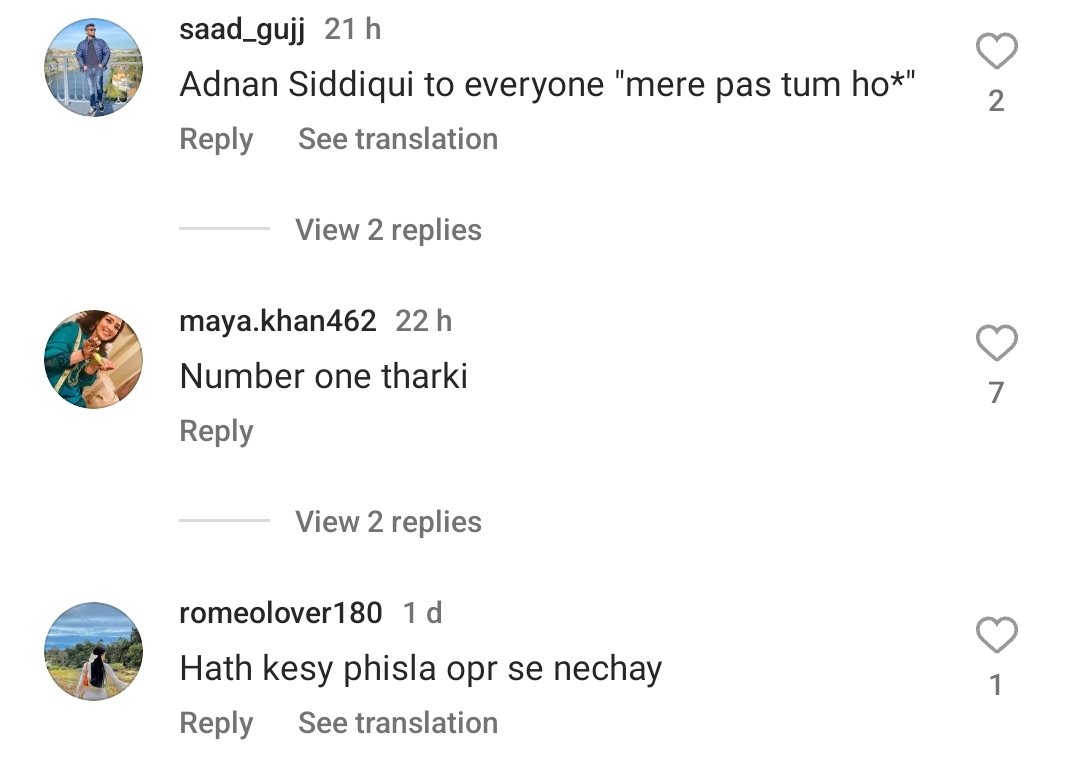
Task: Open the maya.khan462 username link
Action: (278, 321)
